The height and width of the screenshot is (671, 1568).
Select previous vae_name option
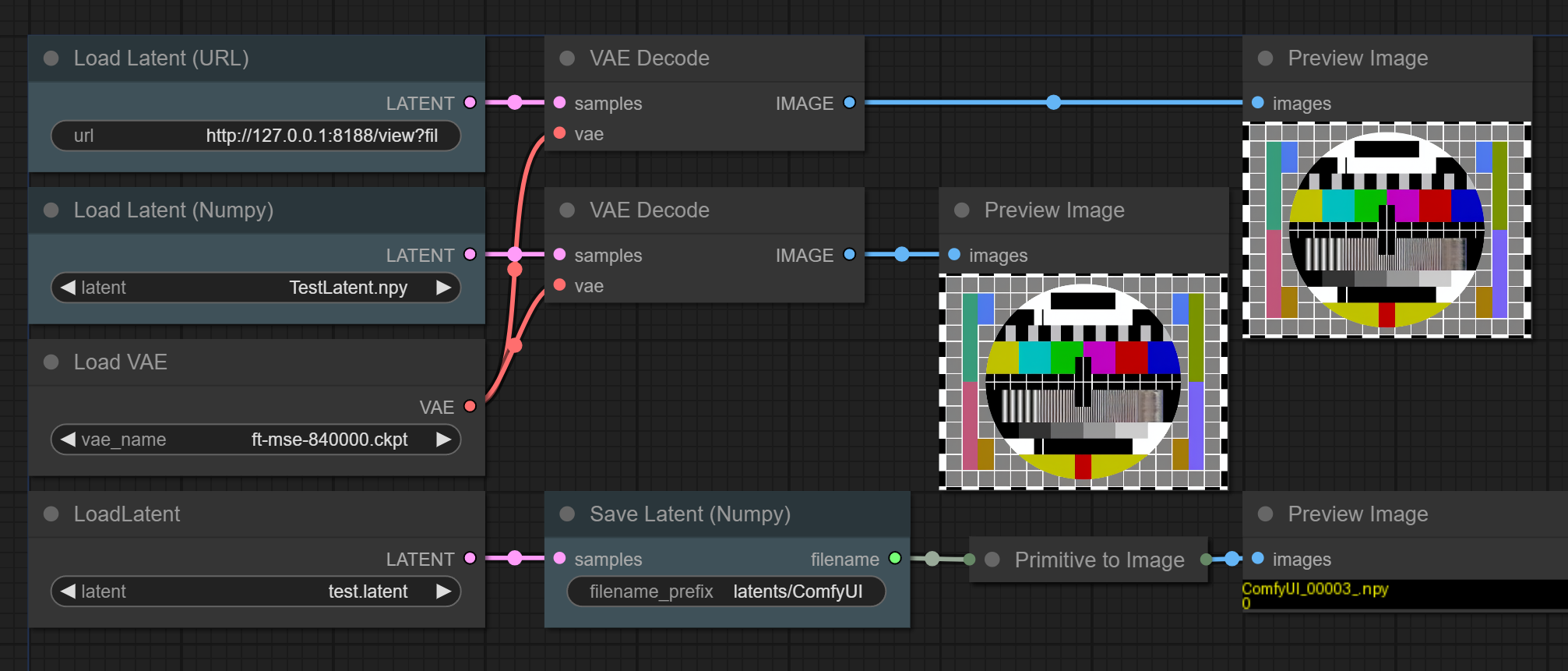point(68,440)
